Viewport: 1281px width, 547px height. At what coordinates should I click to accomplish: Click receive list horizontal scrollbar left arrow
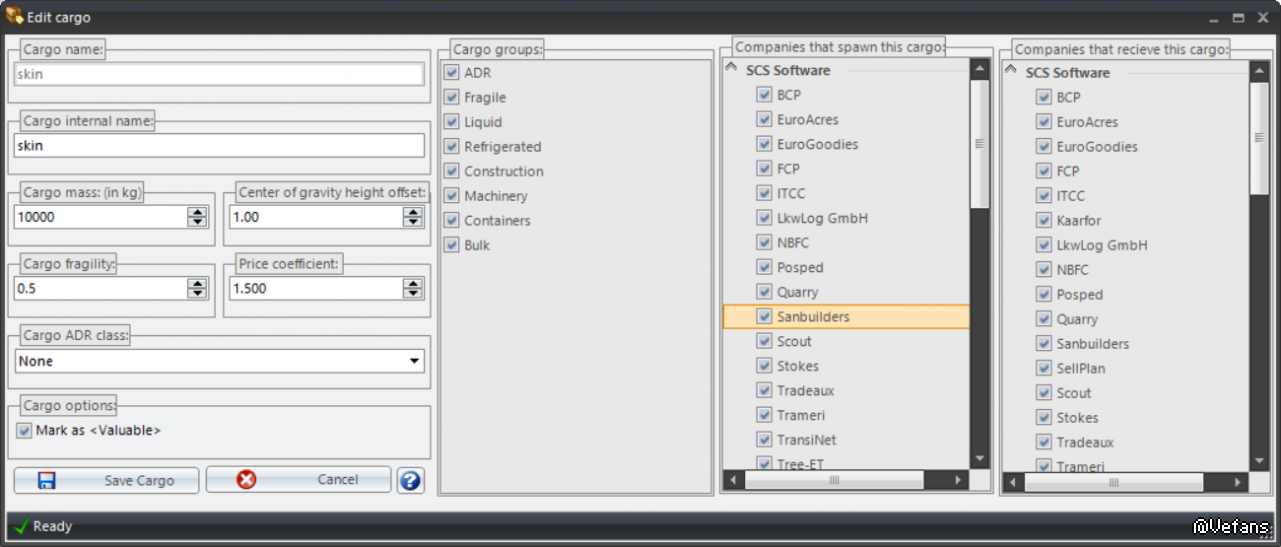click(1013, 483)
